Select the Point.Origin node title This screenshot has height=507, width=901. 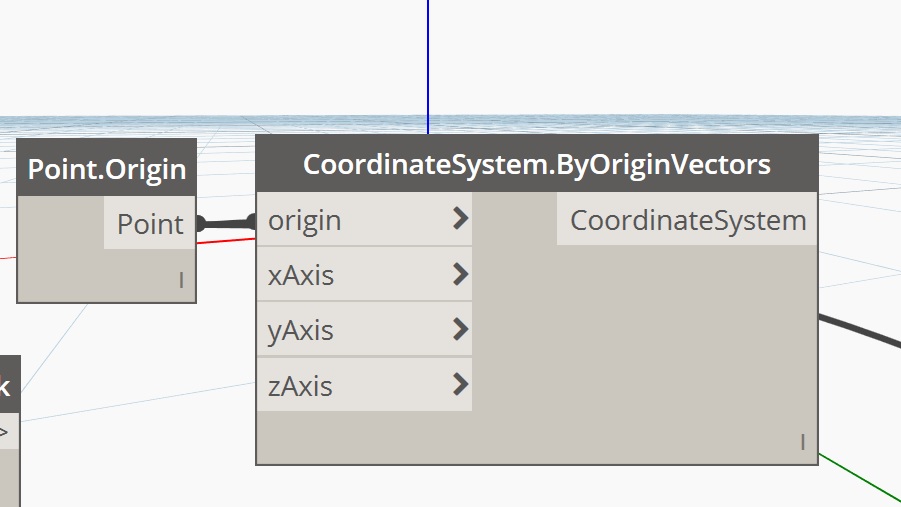point(107,168)
